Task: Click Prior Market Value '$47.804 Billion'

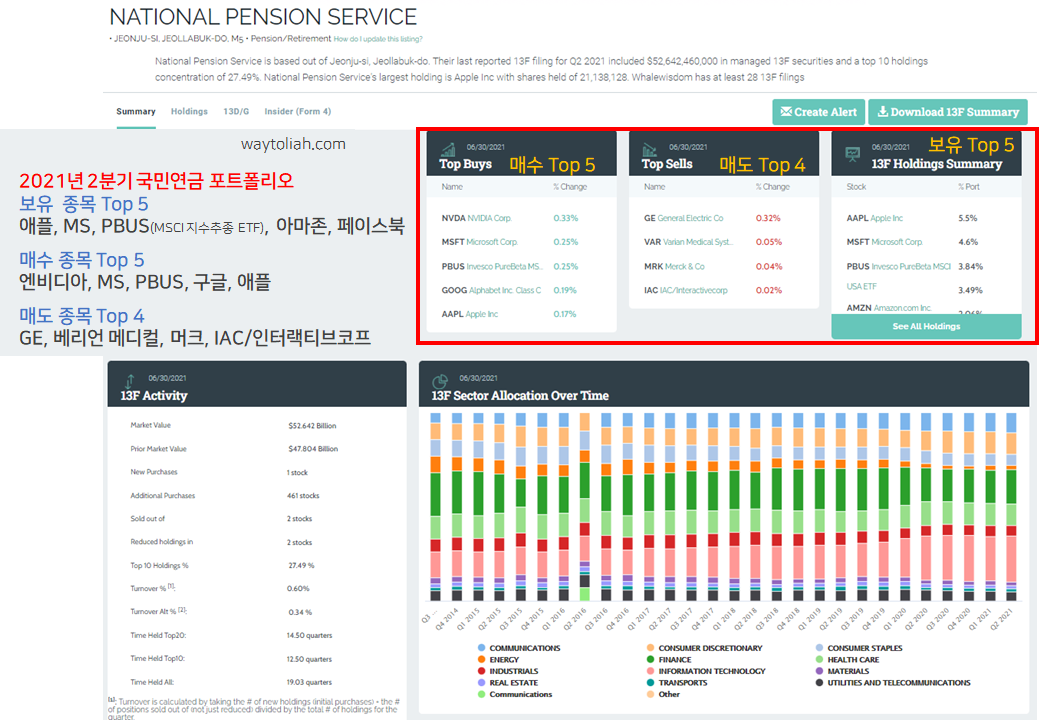Action: click(x=313, y=449)
